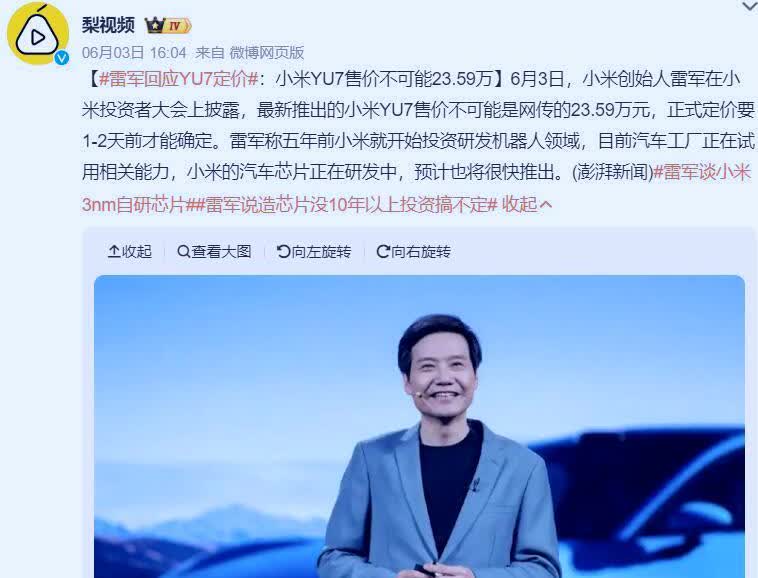Open the 梨视频 account name
This screenshot has width=758, height=578.
(108, 25)
